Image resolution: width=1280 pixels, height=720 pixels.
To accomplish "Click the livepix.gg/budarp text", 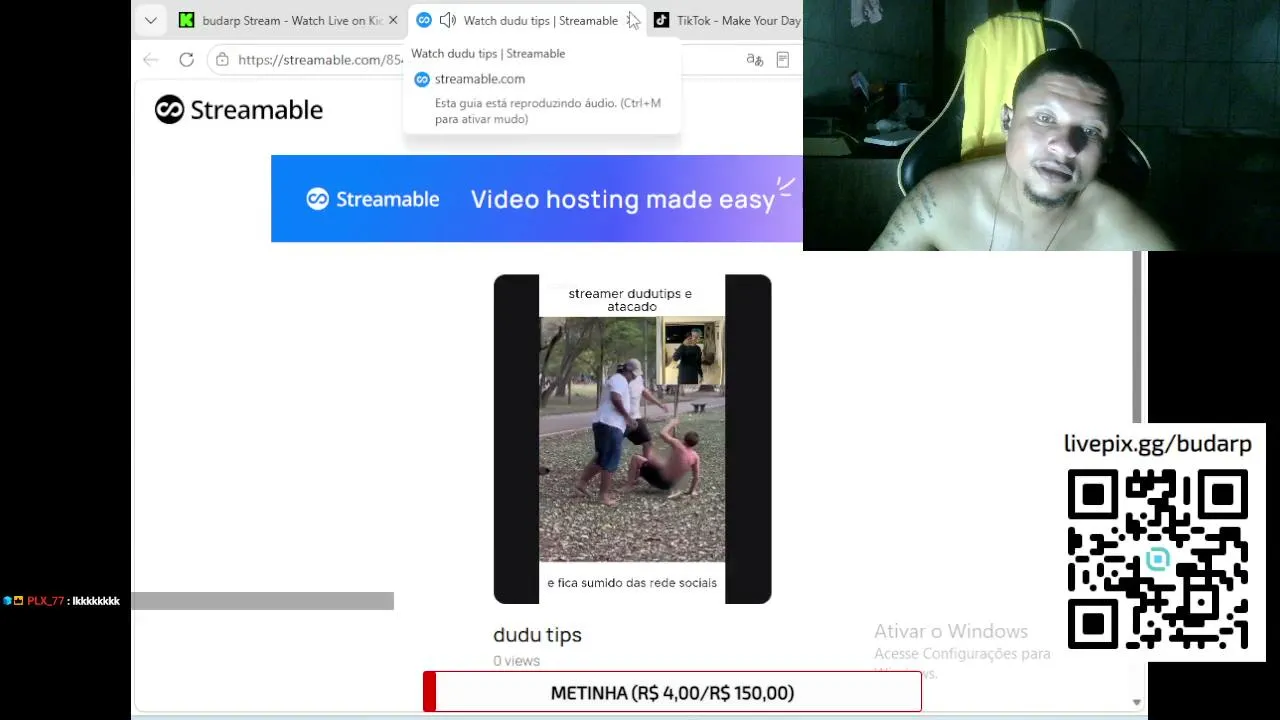I will [1158, 444].
